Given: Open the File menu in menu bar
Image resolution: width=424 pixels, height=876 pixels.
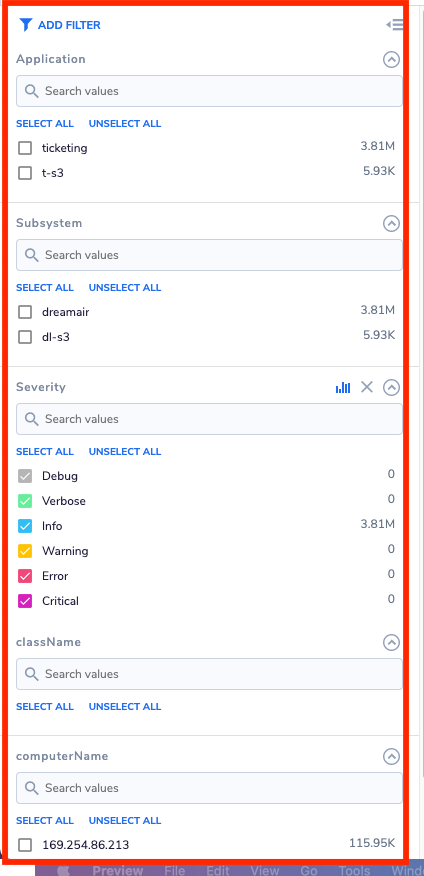Looking at the screenshot, I should 177,870.
